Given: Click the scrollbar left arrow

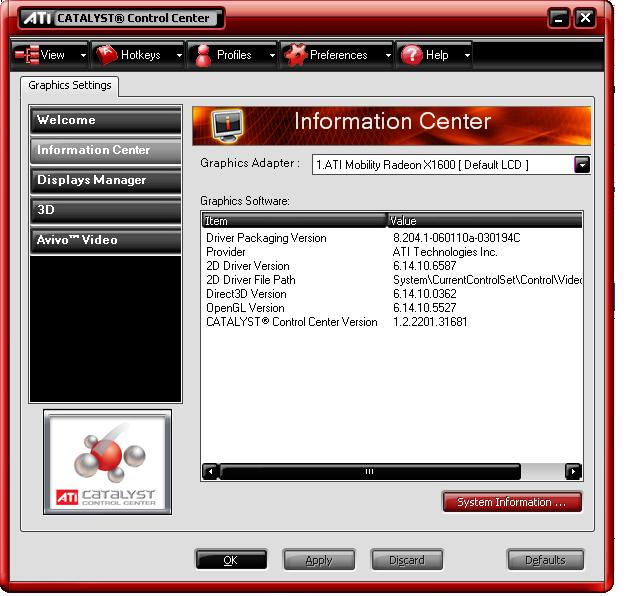Looking at the screenshot, I should click(x=211, y=471).
